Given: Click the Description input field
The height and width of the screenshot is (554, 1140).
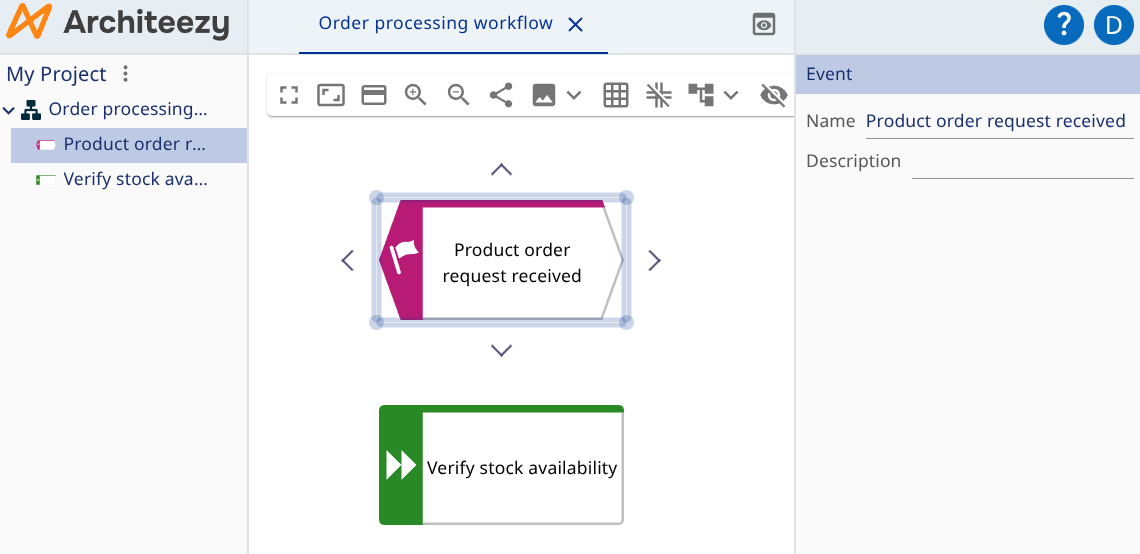Looking at the screenshot, I should (1022, 162).
